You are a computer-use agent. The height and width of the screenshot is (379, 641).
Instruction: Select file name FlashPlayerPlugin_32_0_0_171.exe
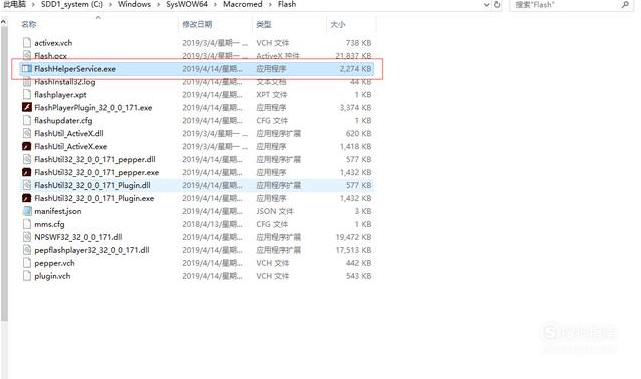[x=93, y=108]
